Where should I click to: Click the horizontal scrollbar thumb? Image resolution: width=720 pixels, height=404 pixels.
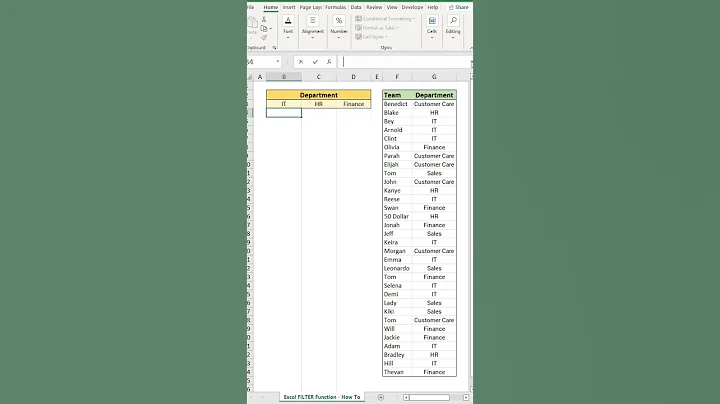pyautogui.click(x=429, y=397)
